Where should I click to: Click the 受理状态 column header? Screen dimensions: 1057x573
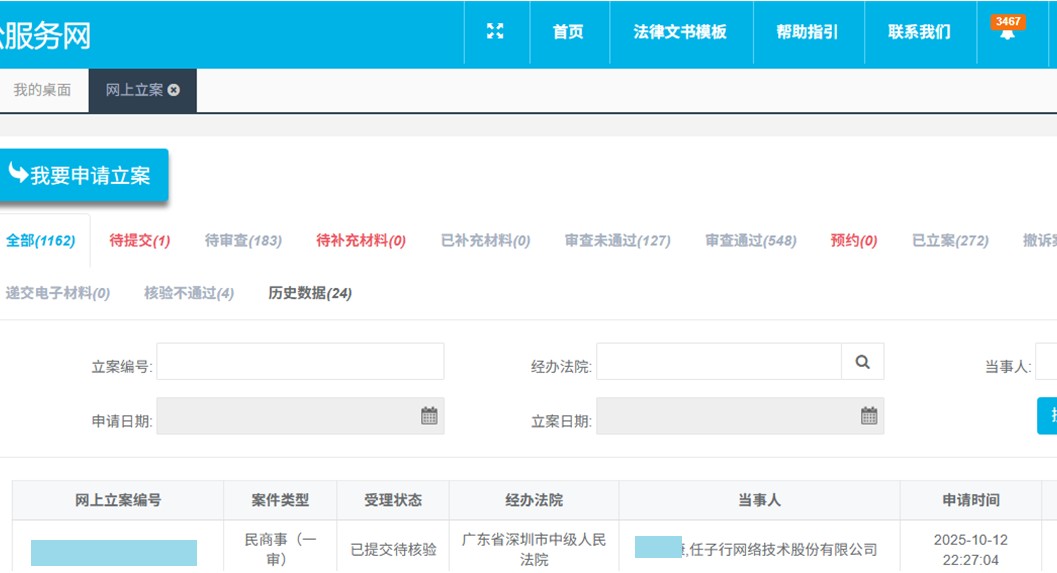tap(393, 500)
